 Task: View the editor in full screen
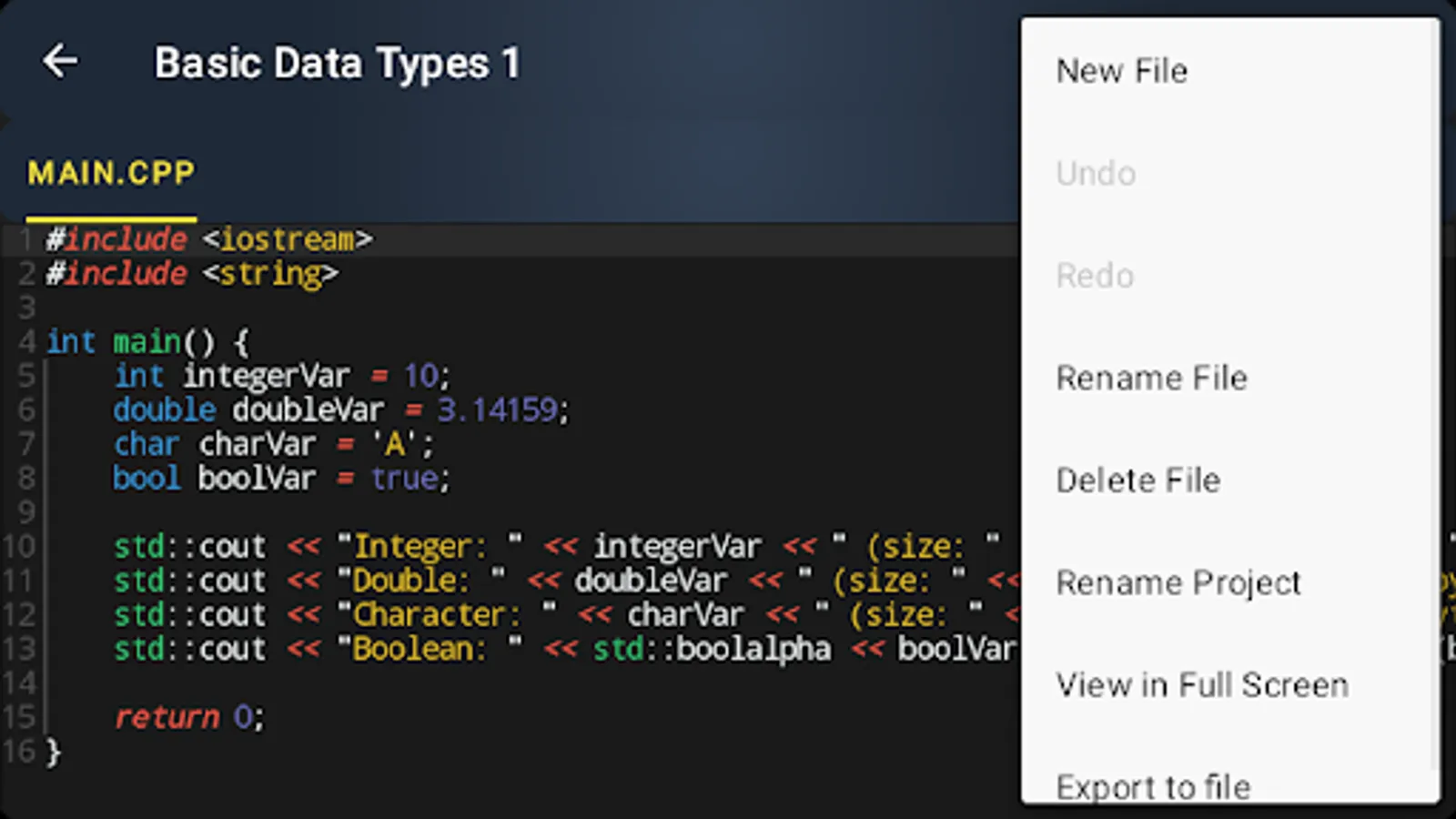[x=1202, y=684]
